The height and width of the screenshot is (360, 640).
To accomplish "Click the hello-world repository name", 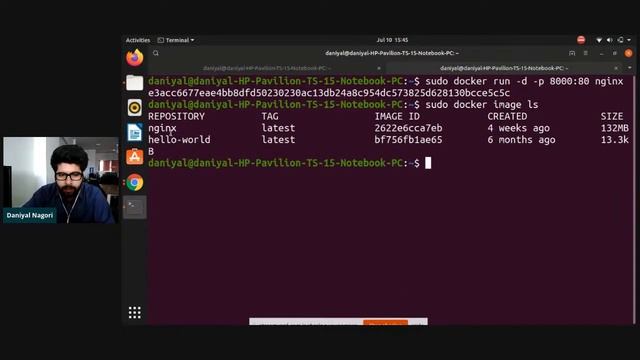I will [179, 140].
